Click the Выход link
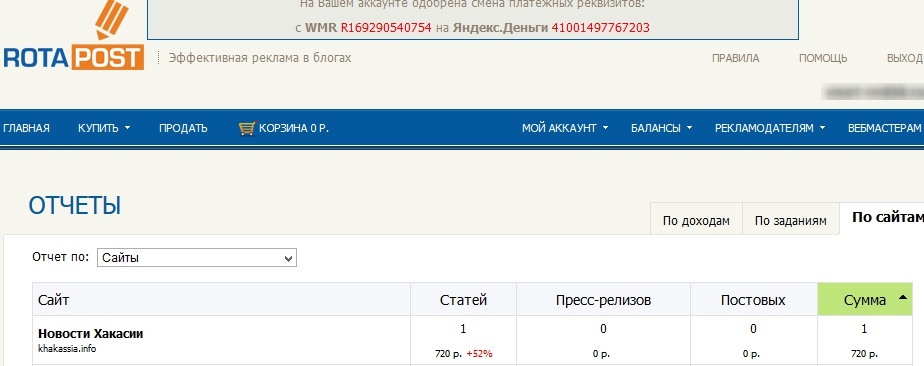Viewport: 924px width, 366px height. pos(905,58)
